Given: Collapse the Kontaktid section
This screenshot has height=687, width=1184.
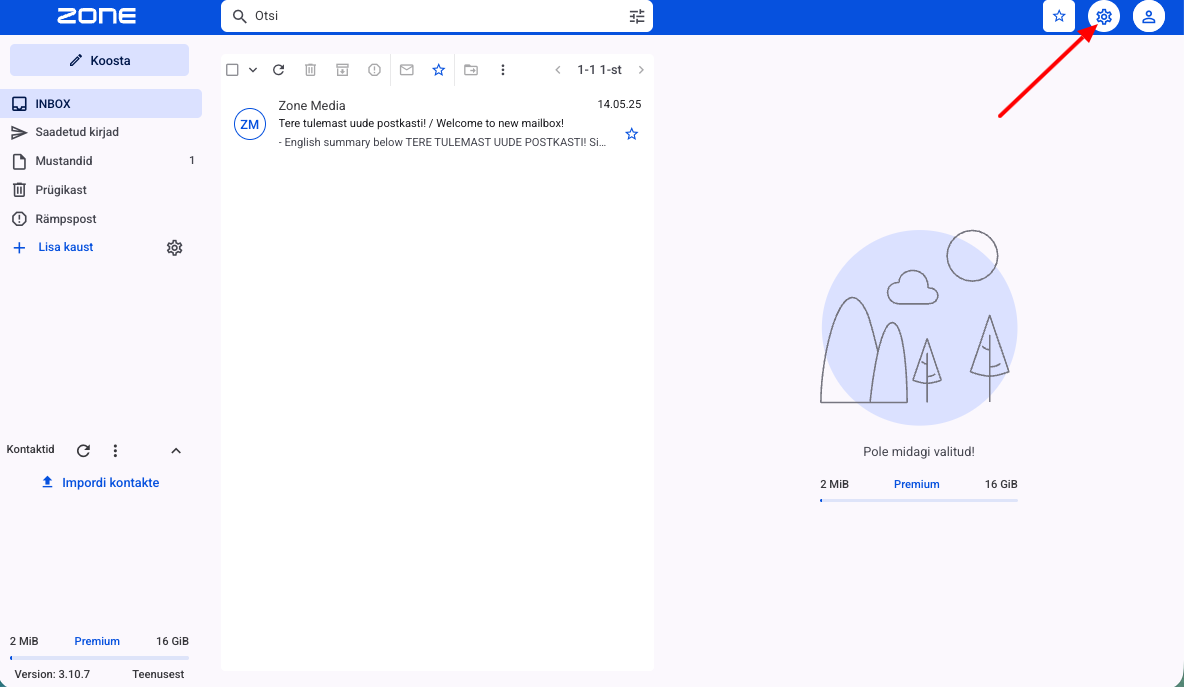Looking at the screenshot, I should click(x=176, y=451).
